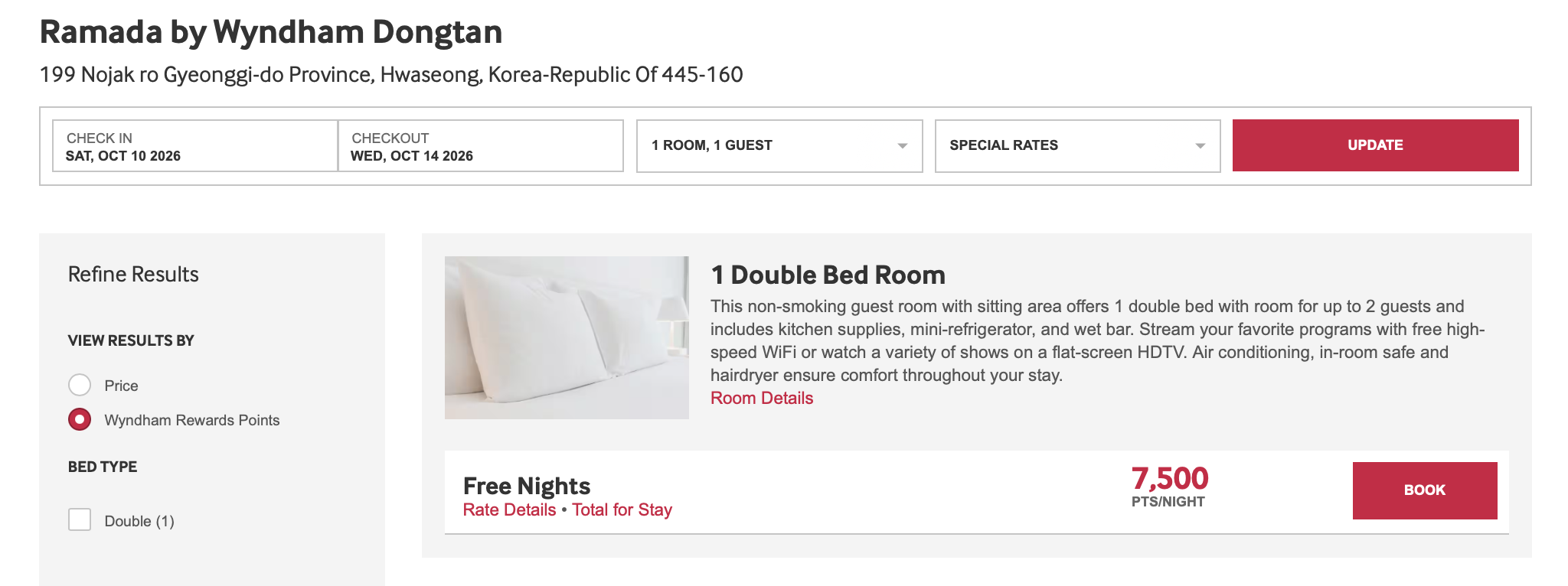
Task: Expand the Special Rates dropdown
Action: 1076,146
